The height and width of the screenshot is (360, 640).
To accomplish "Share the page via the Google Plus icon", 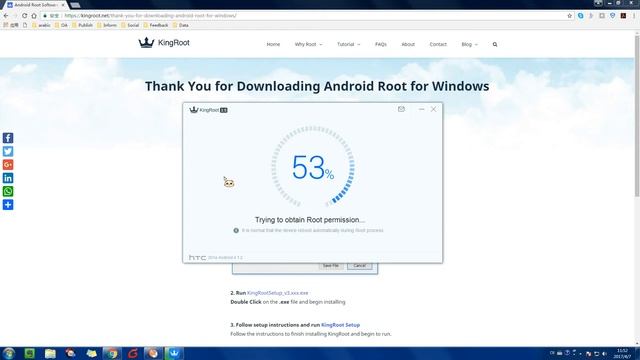I will click(8, 164).
